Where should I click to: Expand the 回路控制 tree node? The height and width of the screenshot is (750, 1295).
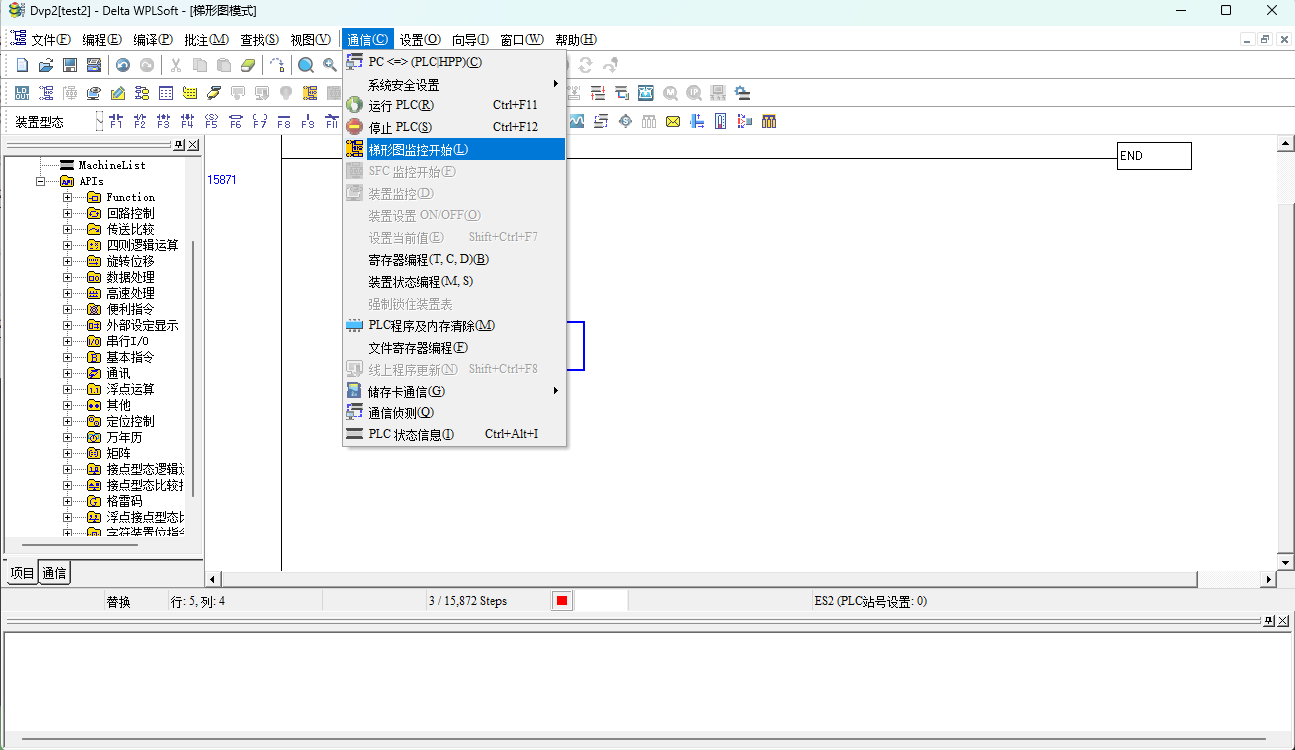[x=68, y=213]
